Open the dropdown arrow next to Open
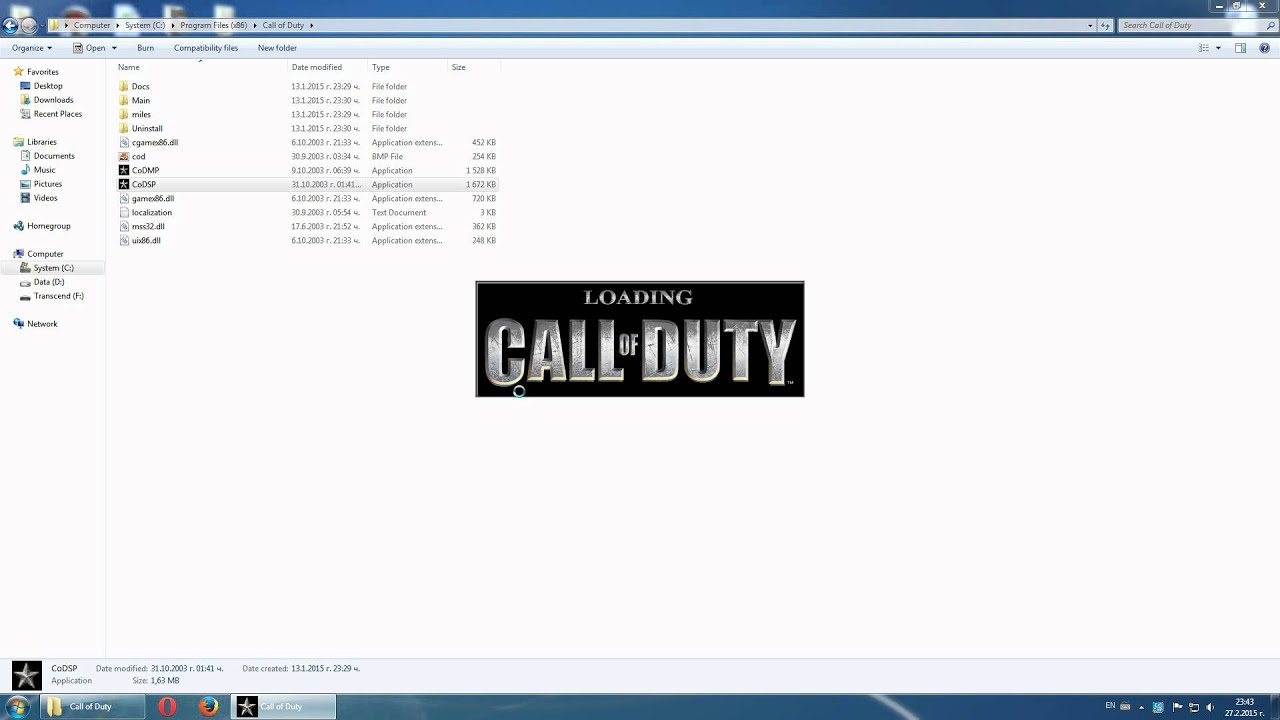Image resolution: width=1280 pixels, height=720 pixels. pos(114,48)
